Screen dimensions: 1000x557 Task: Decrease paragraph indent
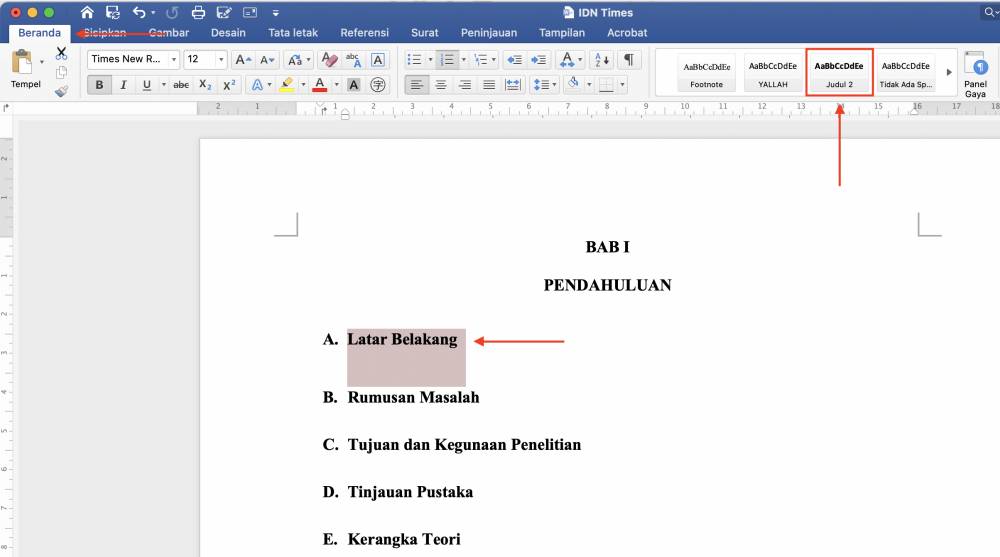[514, 59]
